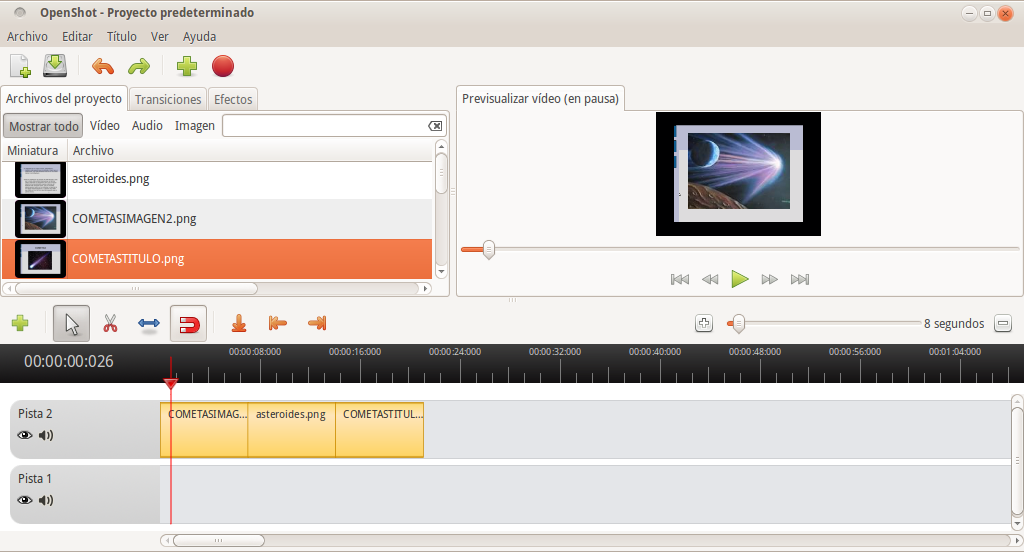Click the undo arrow in toolbar

[102, 67]
